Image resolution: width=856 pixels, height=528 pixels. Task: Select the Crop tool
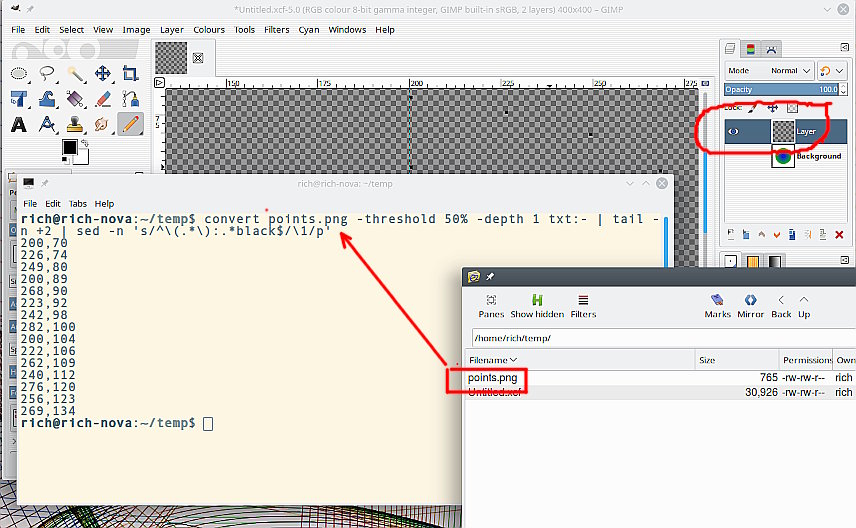tap(130, 73)
